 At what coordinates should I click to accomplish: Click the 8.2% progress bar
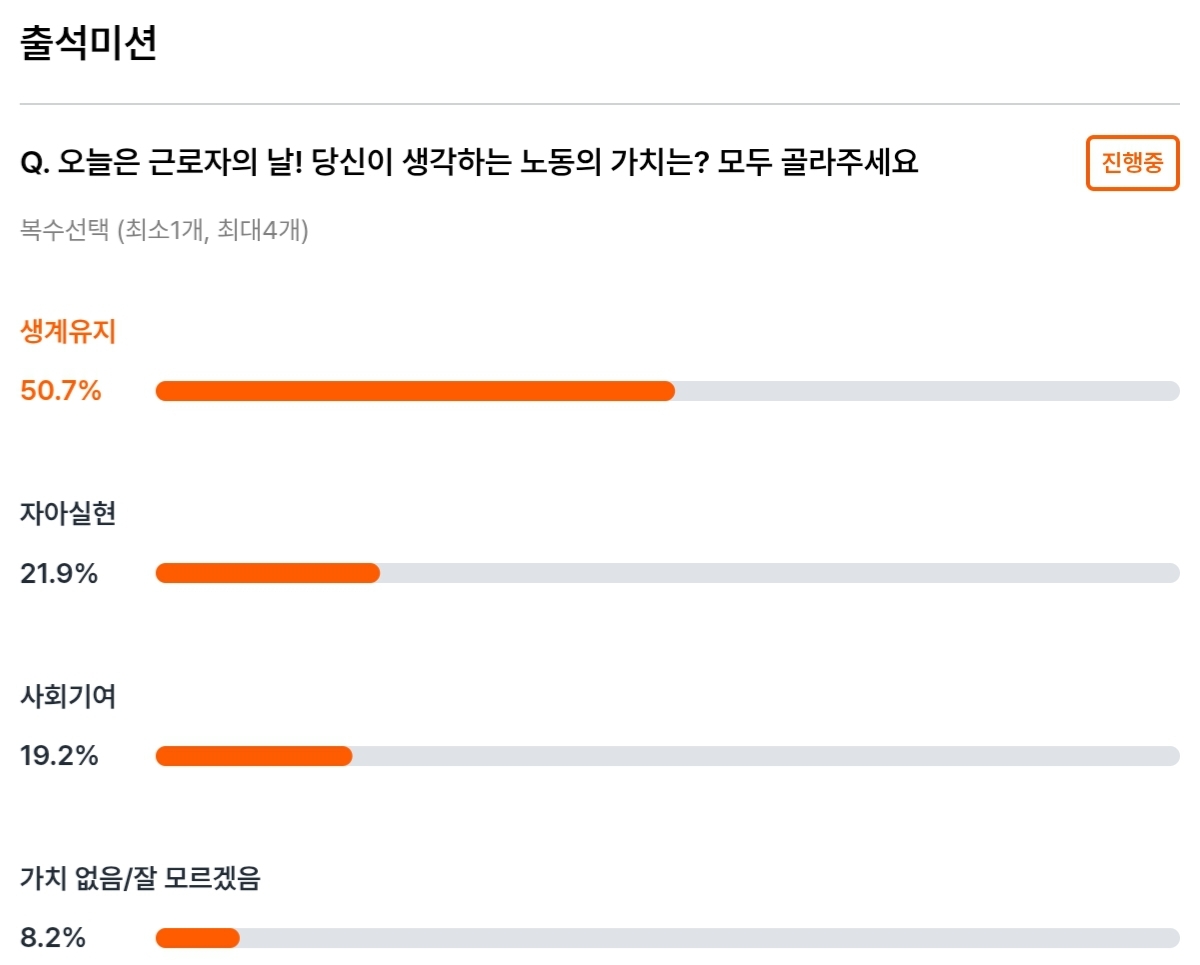tap(667, 938)
